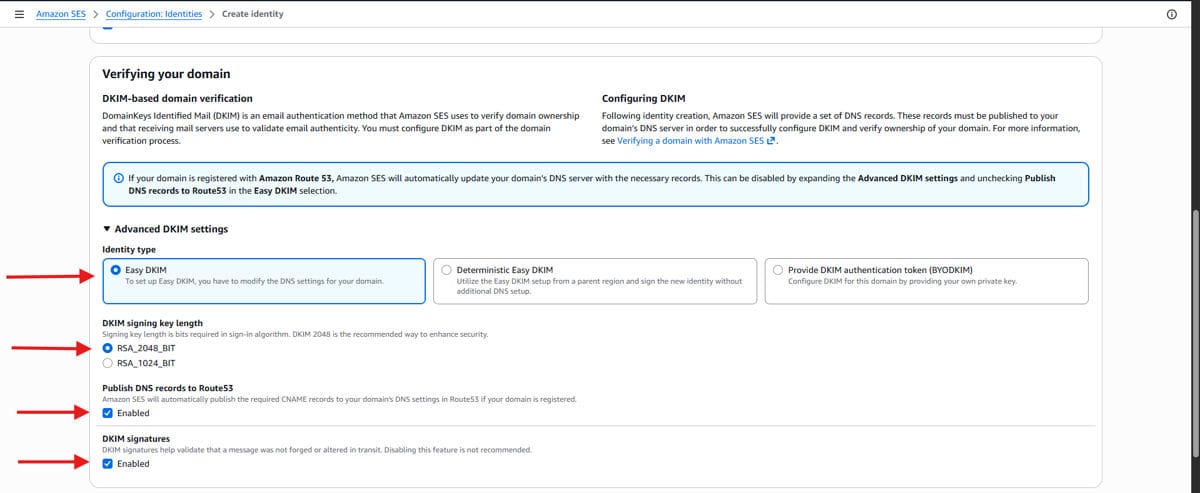Click the info icon at top right
This screenshot has width=1200, height=493.
point(1171,14)
